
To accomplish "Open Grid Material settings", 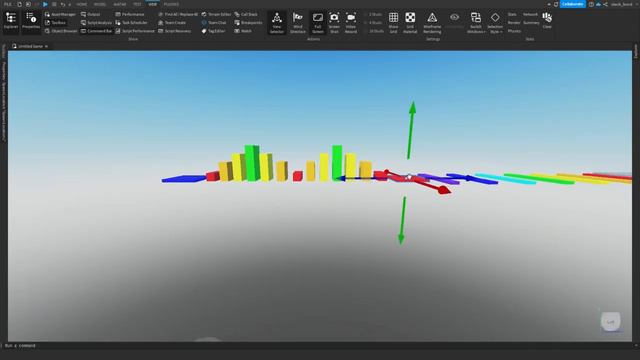I will click(410, 23).
